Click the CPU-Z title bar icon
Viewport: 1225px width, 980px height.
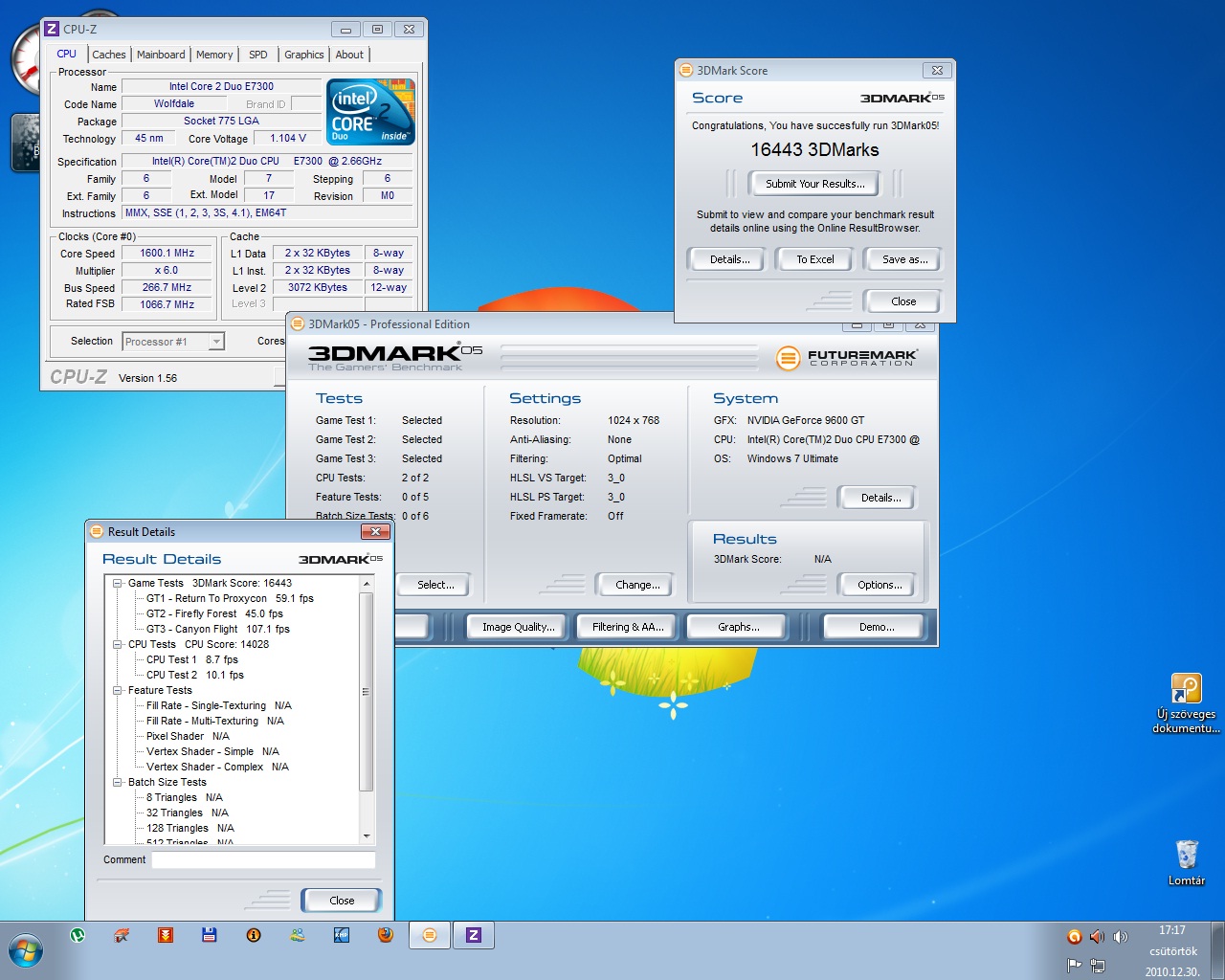(x=53, y=29)
